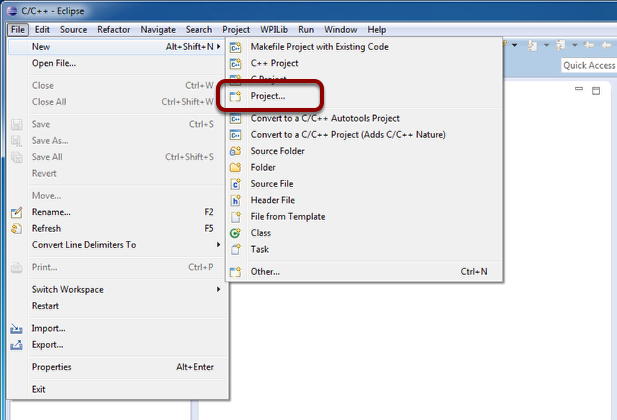Screen dimensions: 617x420
Task: Open the Project menu in menu bar
Action: tap(236, 30)
